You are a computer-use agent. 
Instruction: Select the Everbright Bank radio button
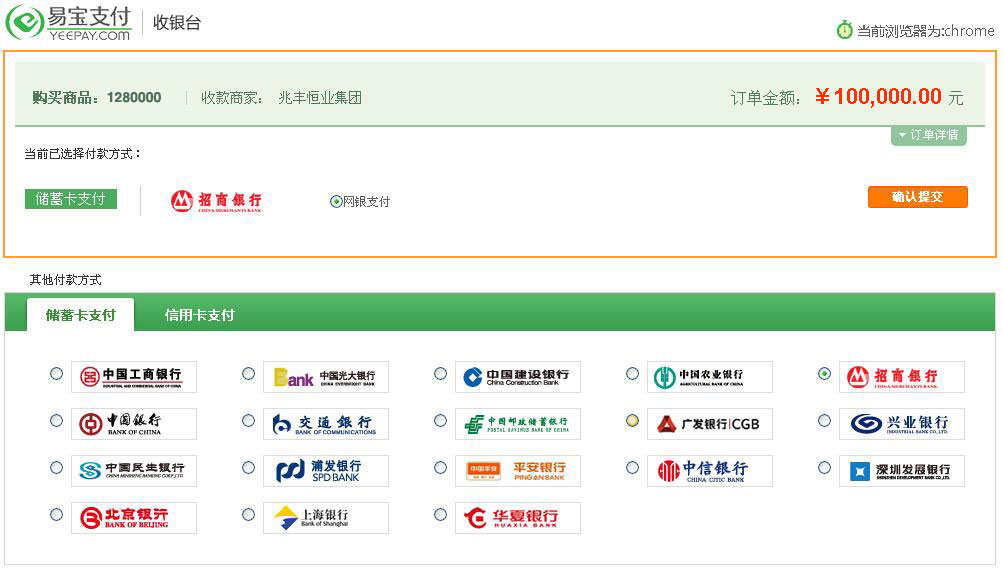pos(248,373)
